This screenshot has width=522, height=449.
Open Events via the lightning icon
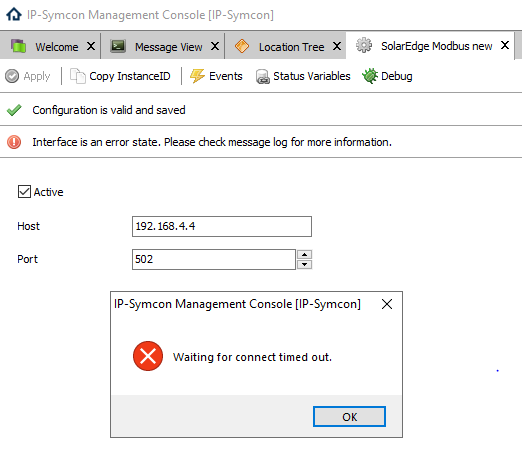click(x=197, y=76)
